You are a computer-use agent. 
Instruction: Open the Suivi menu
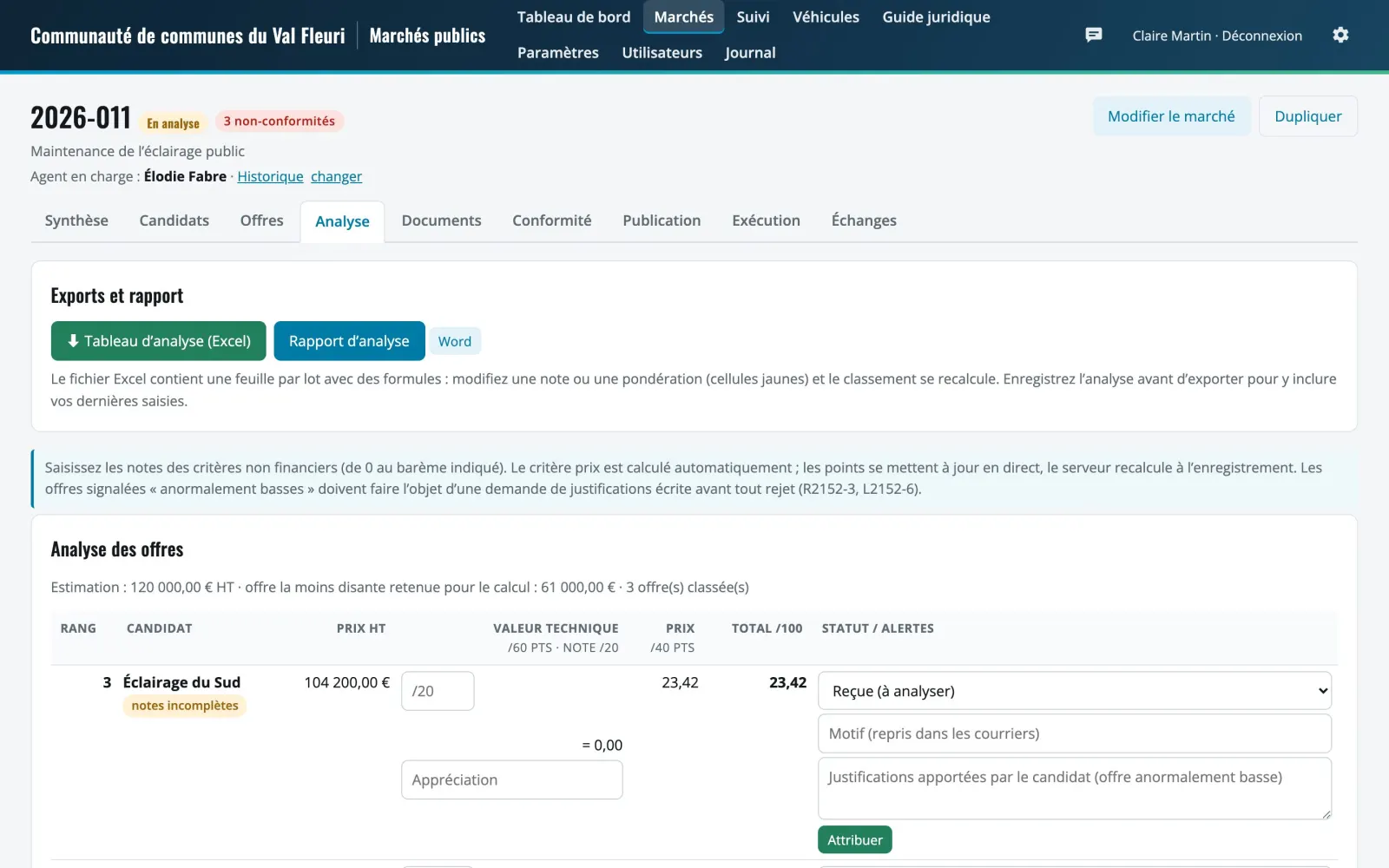(x=753, y=17)
